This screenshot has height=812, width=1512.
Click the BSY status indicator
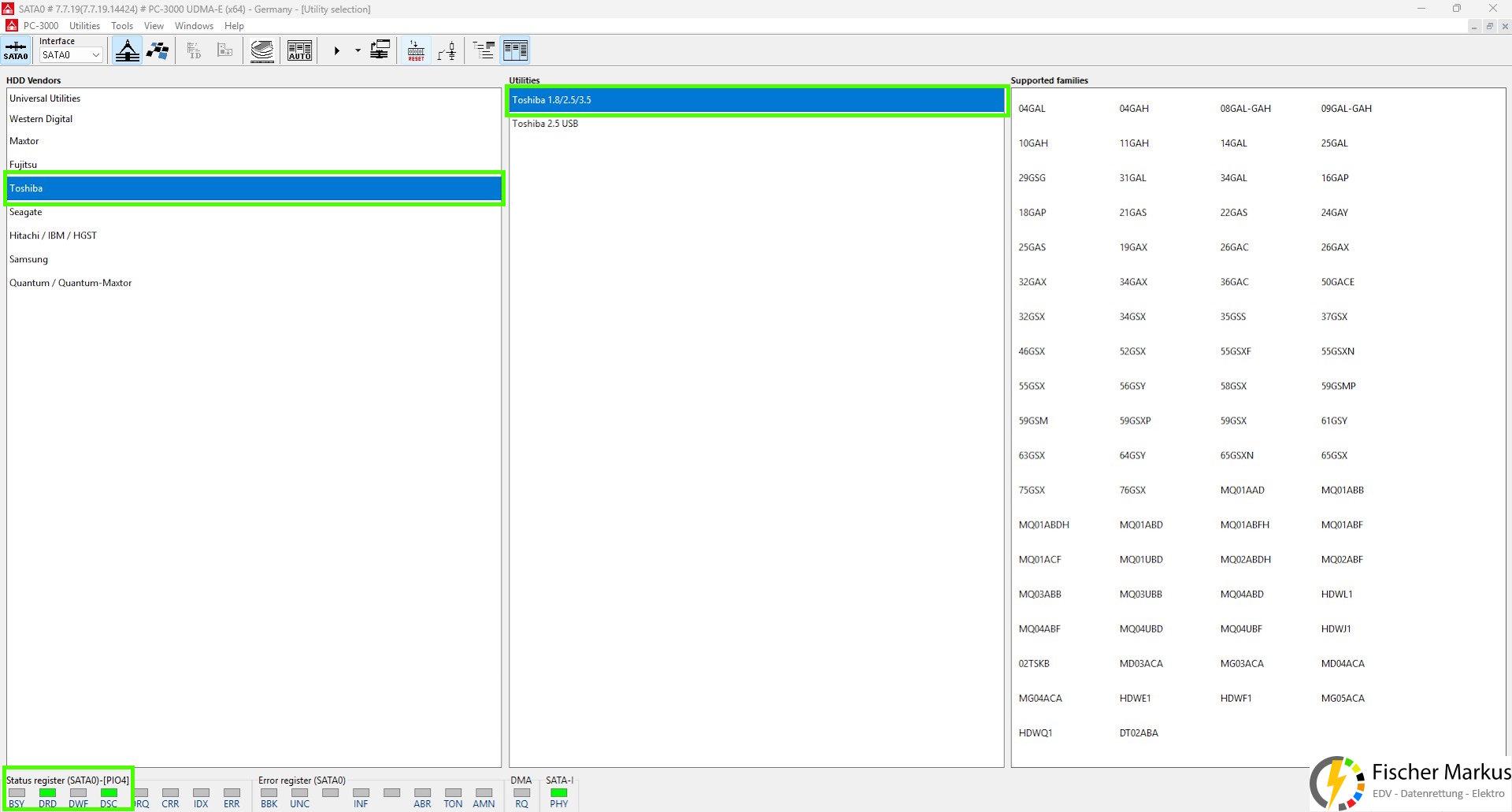(x=17, y=793)
